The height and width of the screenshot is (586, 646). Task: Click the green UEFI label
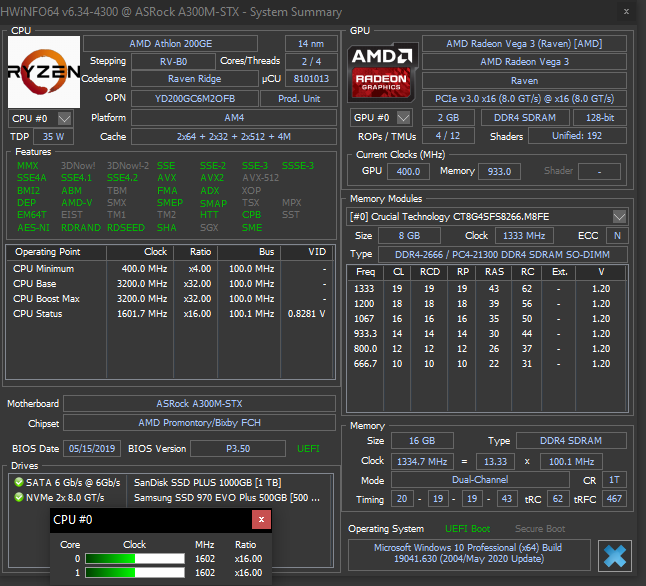click(x=308, y=449)
